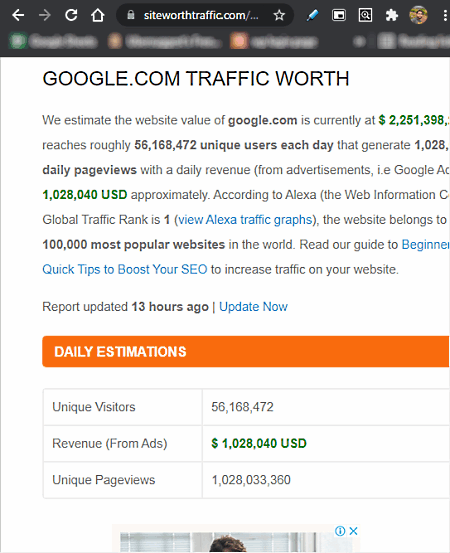
Task: View site security lock info
Action: pyautogui.click(x=131, y=15)
